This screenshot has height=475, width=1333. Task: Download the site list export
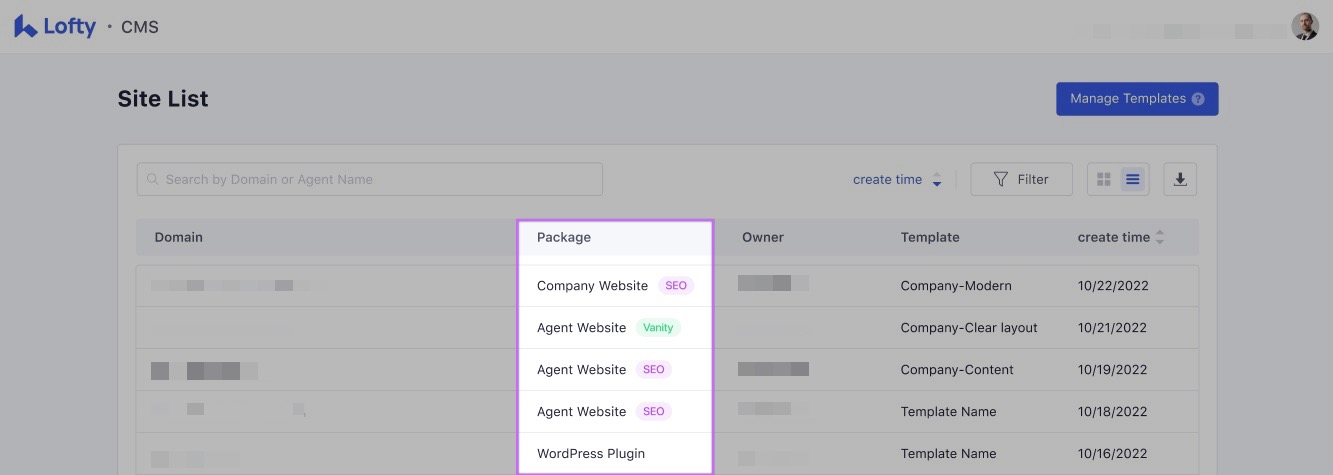[x=1180, y=179]
